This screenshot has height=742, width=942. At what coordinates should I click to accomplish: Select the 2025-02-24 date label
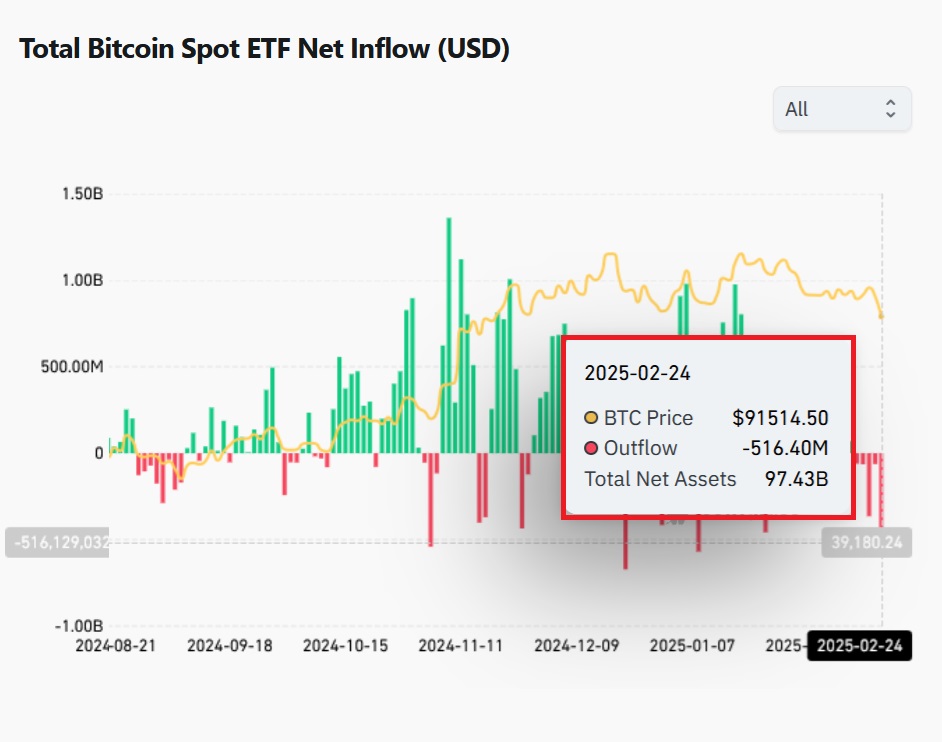click(x=862, y=646)
